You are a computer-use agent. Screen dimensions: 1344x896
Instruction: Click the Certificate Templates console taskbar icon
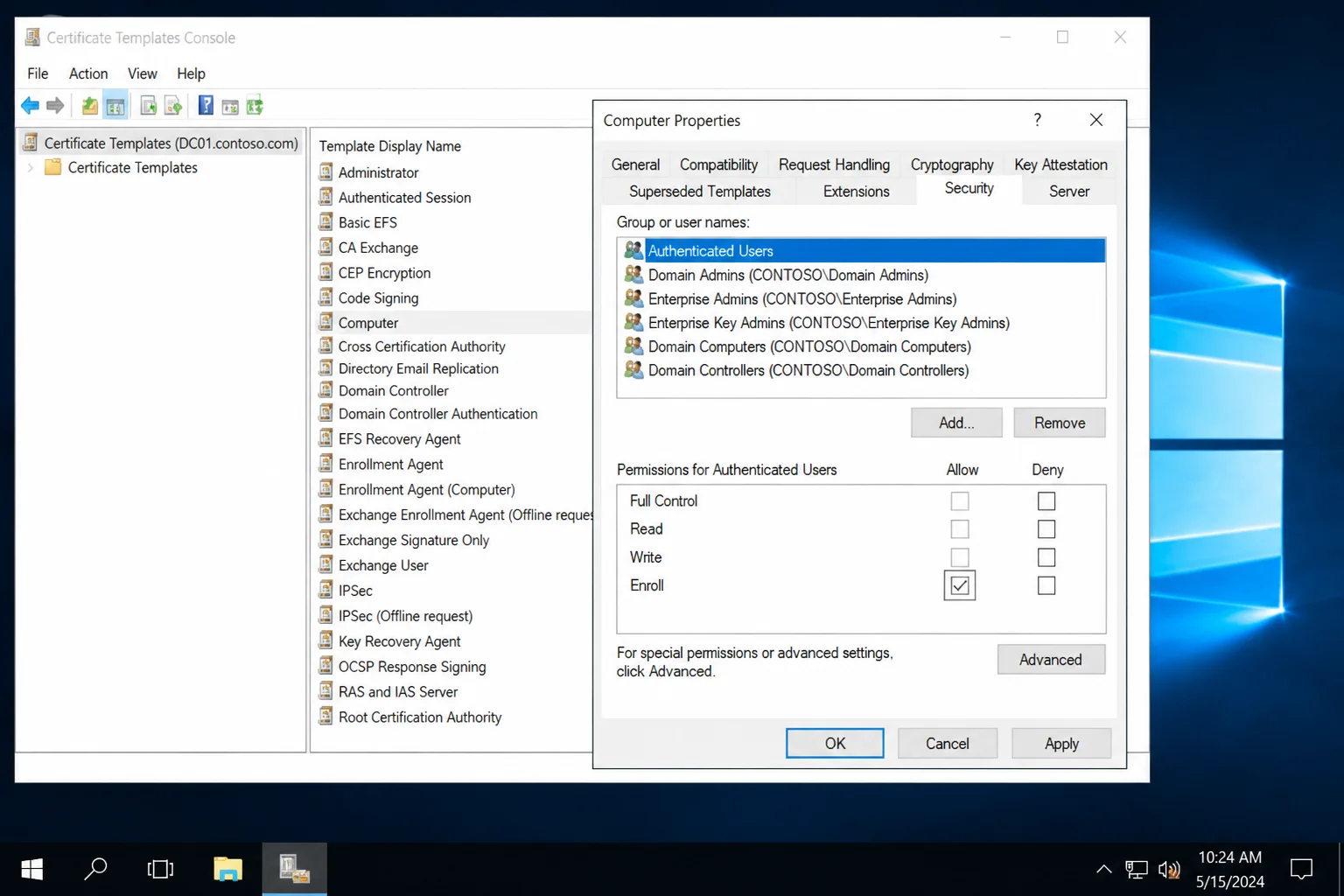click(x=295, y=869)
